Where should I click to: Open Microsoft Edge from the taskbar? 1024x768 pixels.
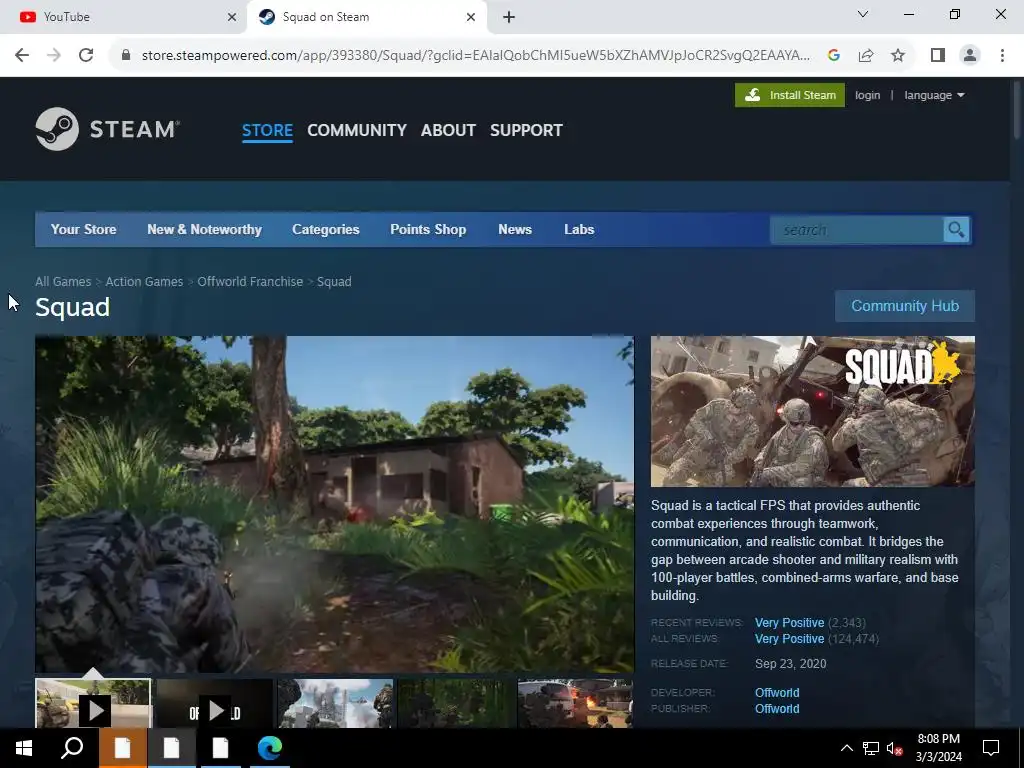tap(270, 748)
